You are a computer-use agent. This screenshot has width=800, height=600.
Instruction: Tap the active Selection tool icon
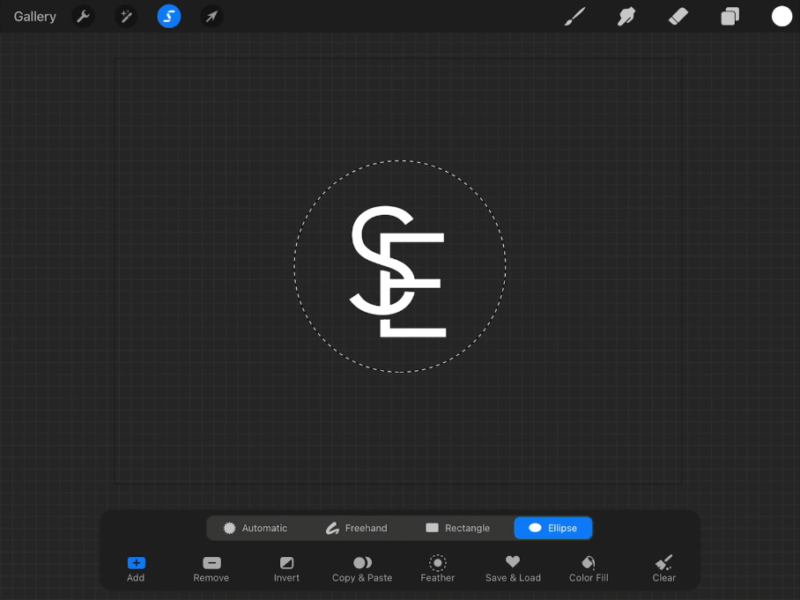tap(168, 16)
